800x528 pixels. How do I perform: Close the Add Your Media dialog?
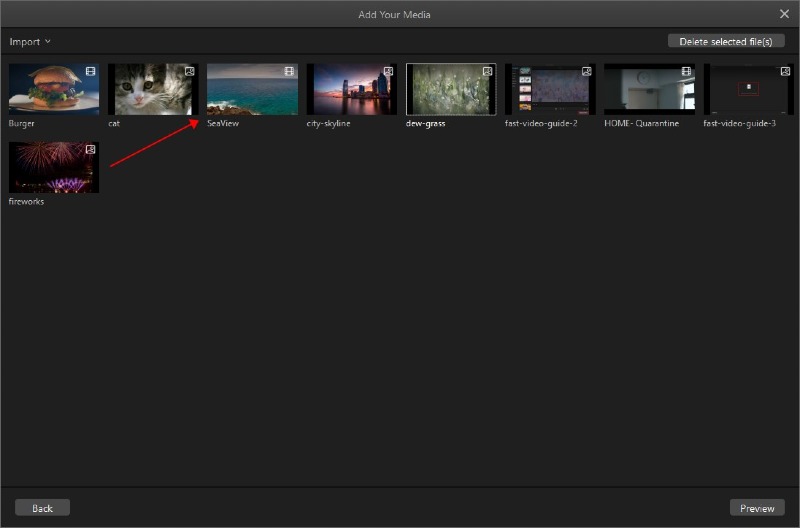(x=784, y=14)
